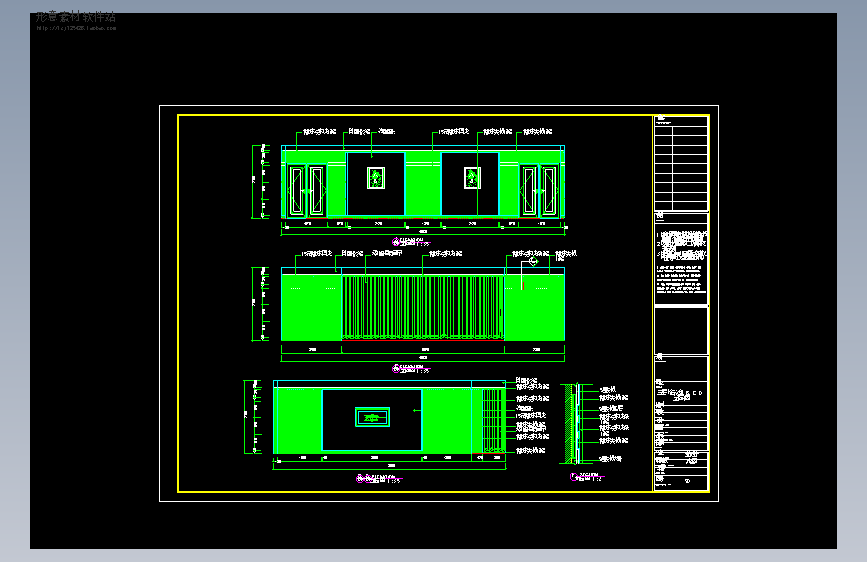Viewport: 867px width, 562px height.
Task: Click the framed sign in the bottom elevation
Action: [372, 418]
